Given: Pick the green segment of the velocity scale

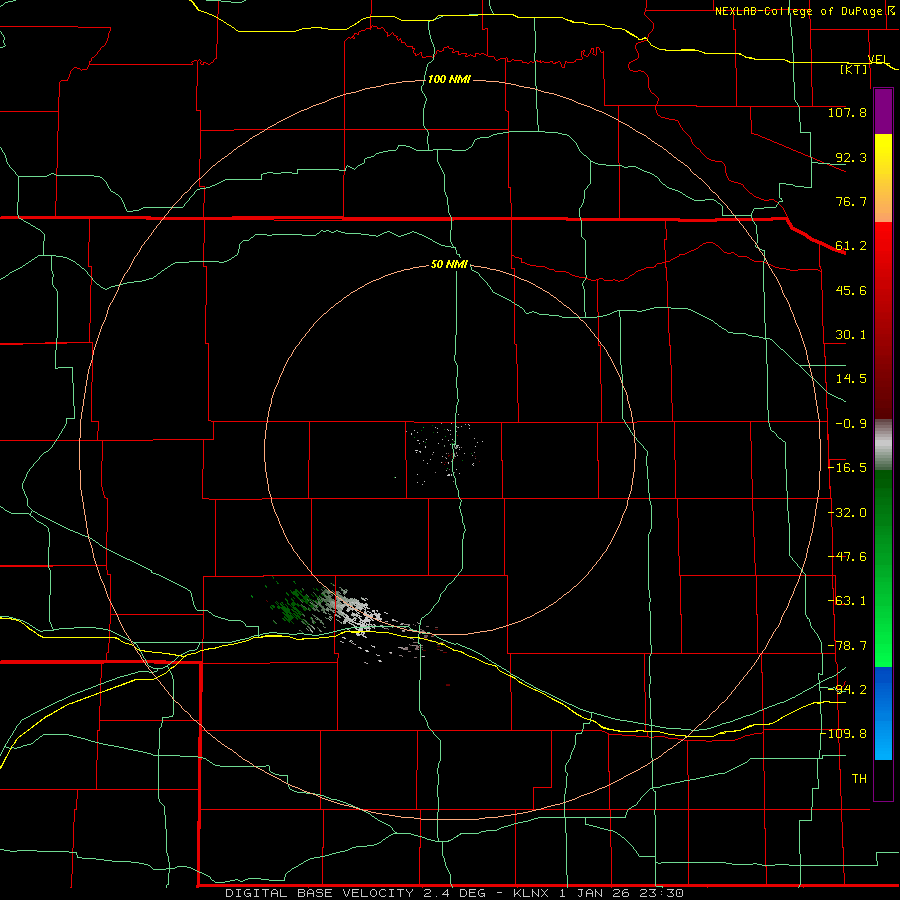Looking at the screenshot, I should click(x=883, y=568).
